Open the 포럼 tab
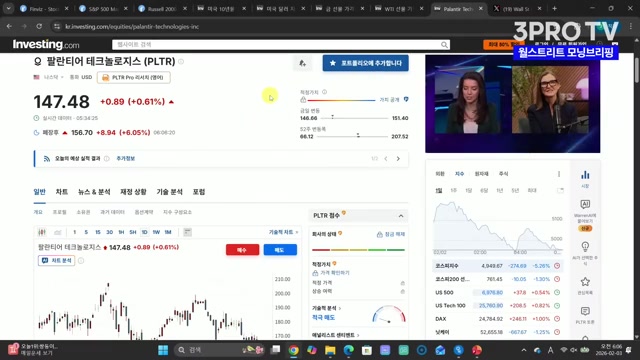 199,192
